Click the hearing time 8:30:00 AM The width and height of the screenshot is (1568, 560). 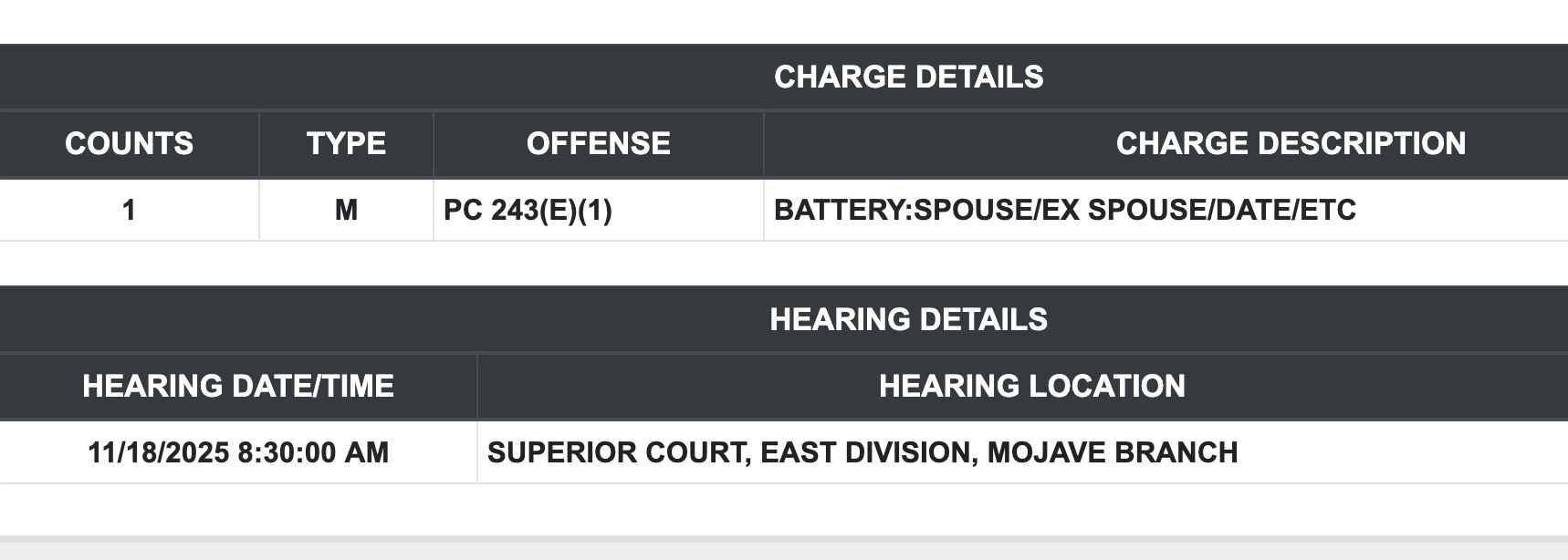pos(313,453)
